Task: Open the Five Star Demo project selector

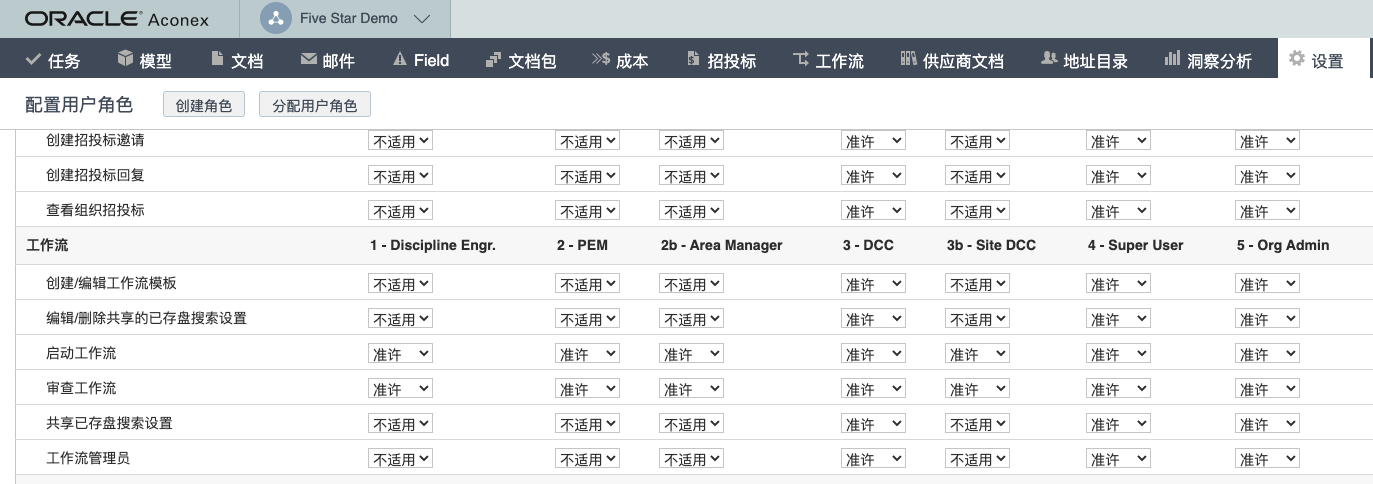Action: click(345, 19)
